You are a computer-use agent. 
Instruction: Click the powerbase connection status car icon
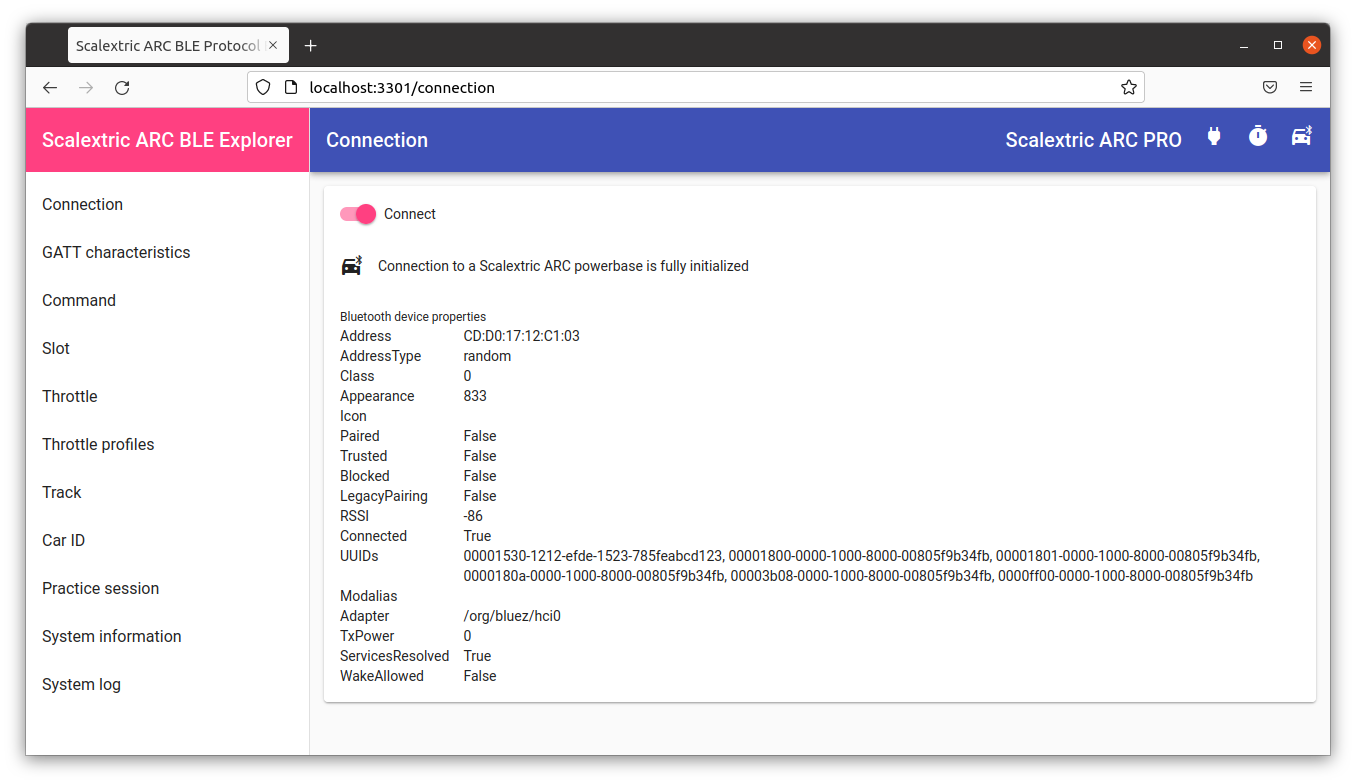pyautogui.click(x=351, y=265)
